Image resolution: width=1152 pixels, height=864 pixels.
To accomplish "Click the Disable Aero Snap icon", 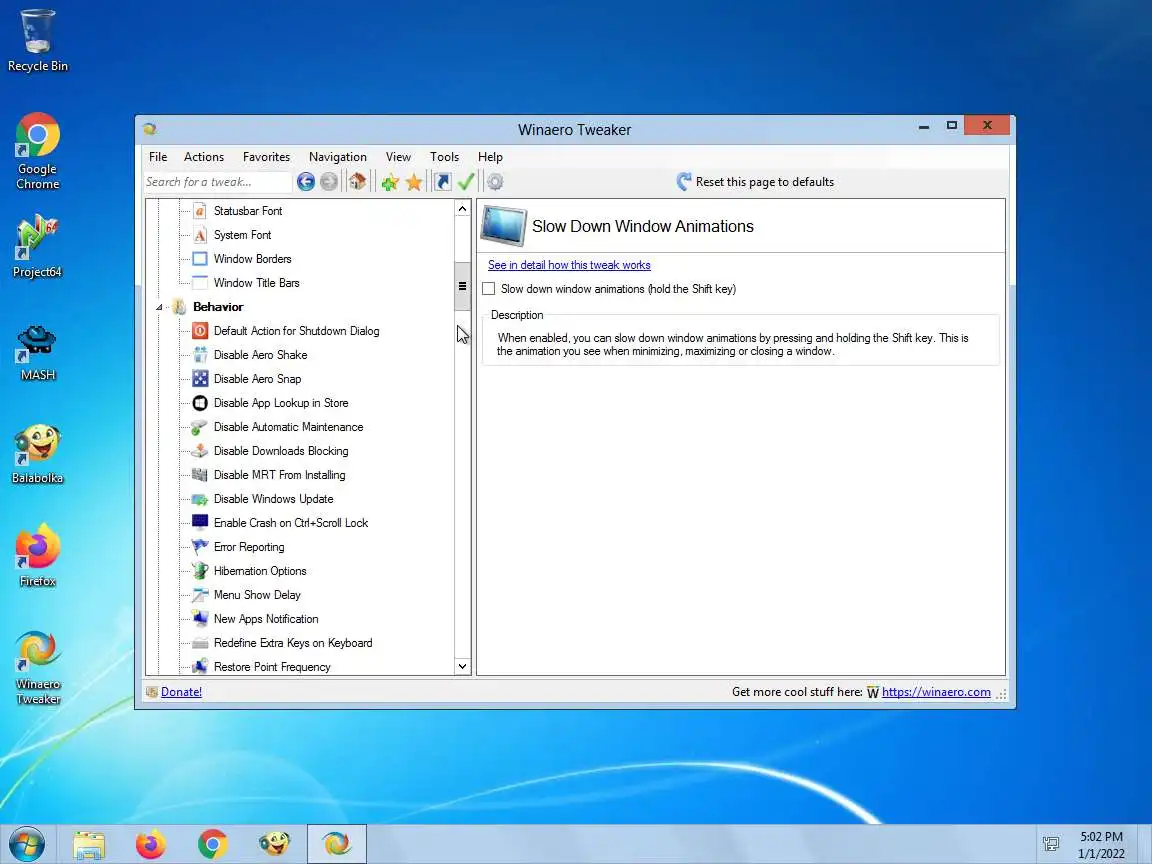I will 200,379.
